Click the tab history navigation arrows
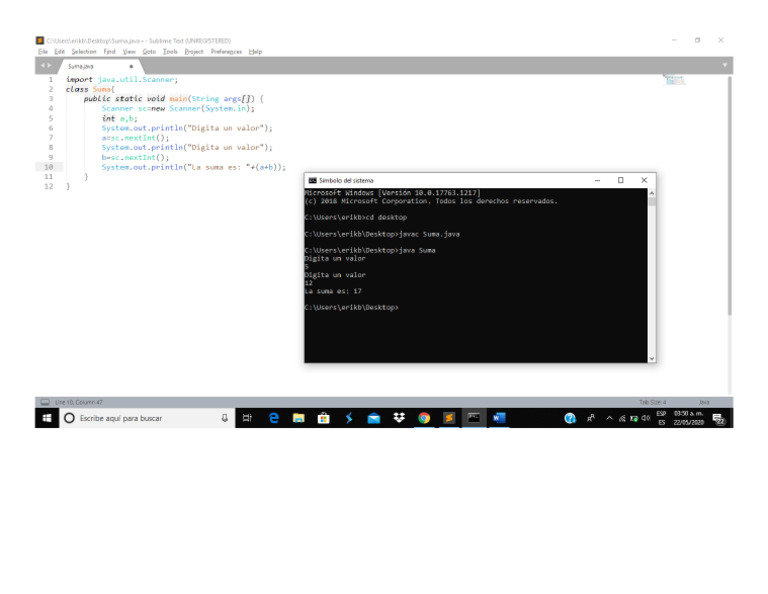This screenshot has width=768, height=594. pyautogui.click(x=46, y=66)
